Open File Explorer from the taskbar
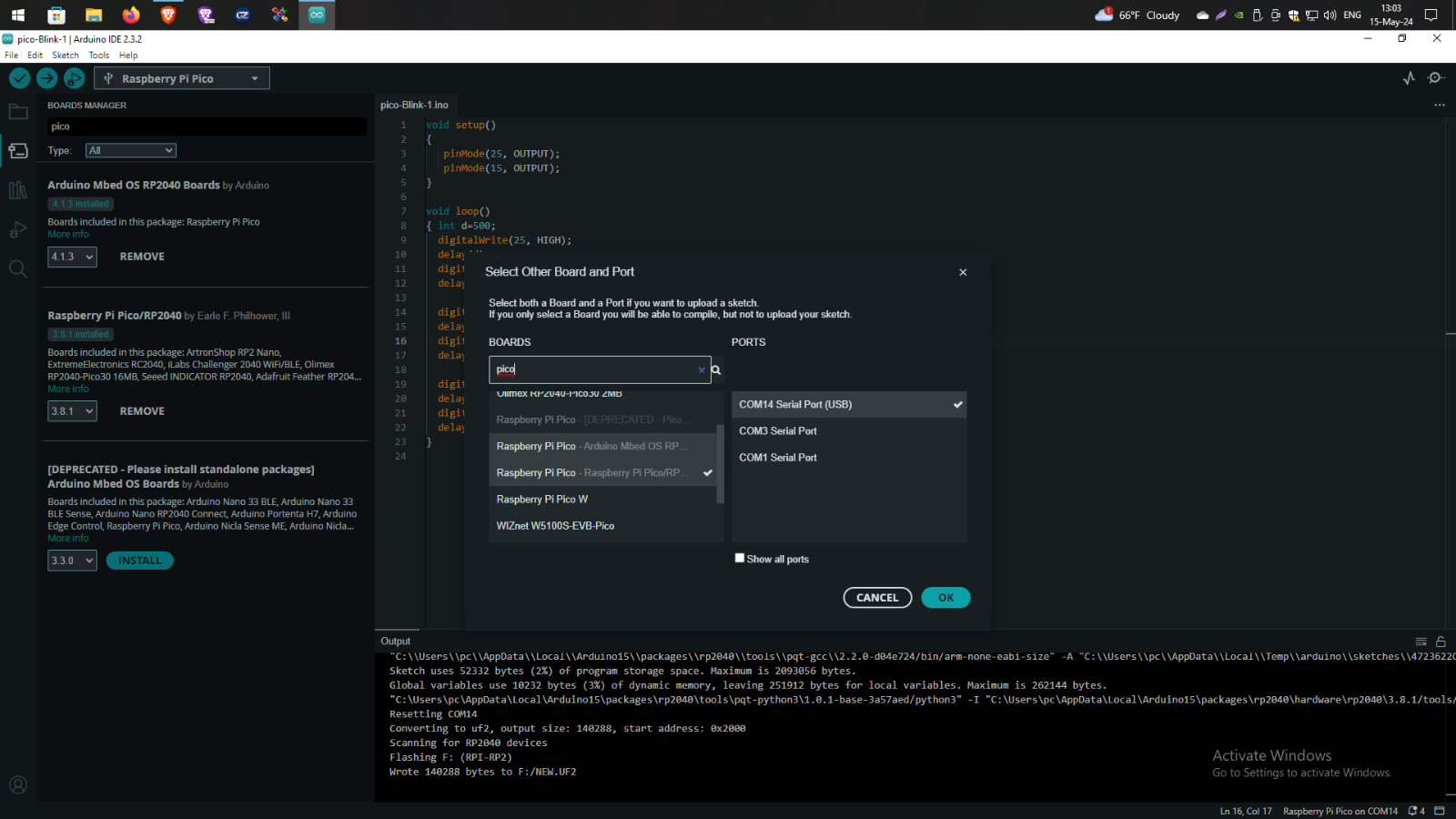Image resolution: width=1456 pixels, height=819 pixels. pyautogui.click(x=94, y=15)
